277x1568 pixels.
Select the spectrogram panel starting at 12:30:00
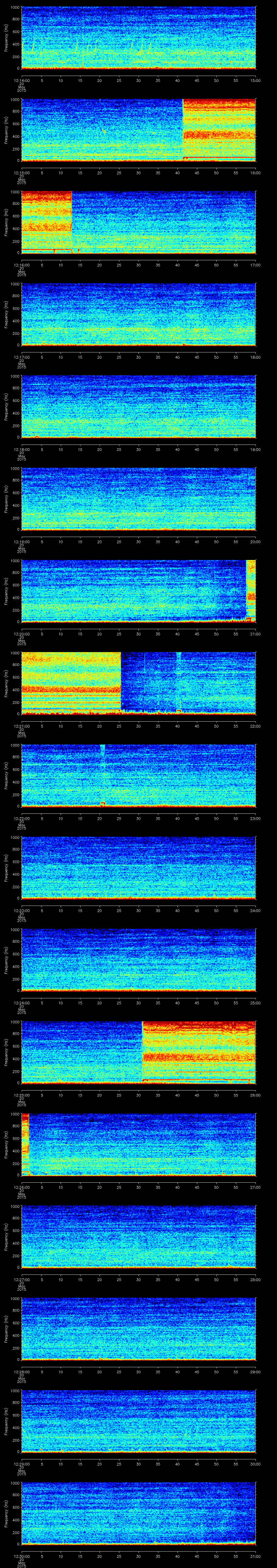(x=139, y=1514)
